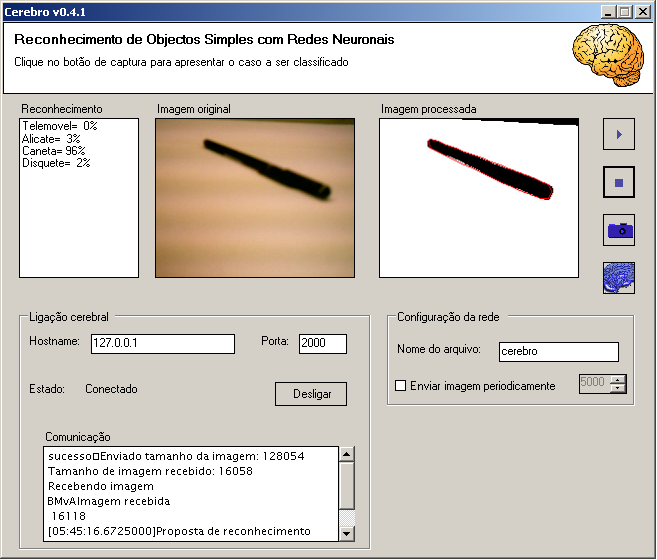Focus the Hostname input field
Image resolution: width=657 pixels, height=560 pixels.
(163, 344)
